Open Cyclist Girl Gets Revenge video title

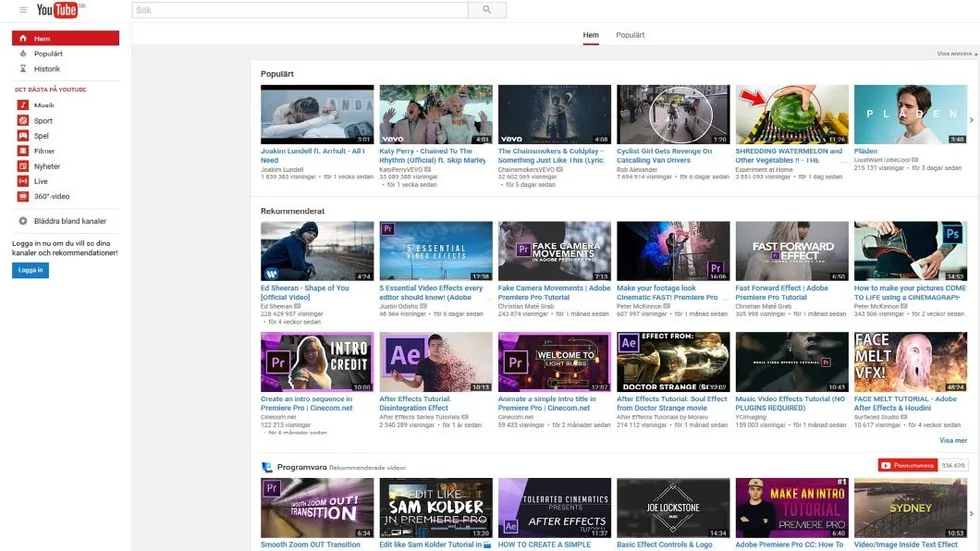(664, 156)
